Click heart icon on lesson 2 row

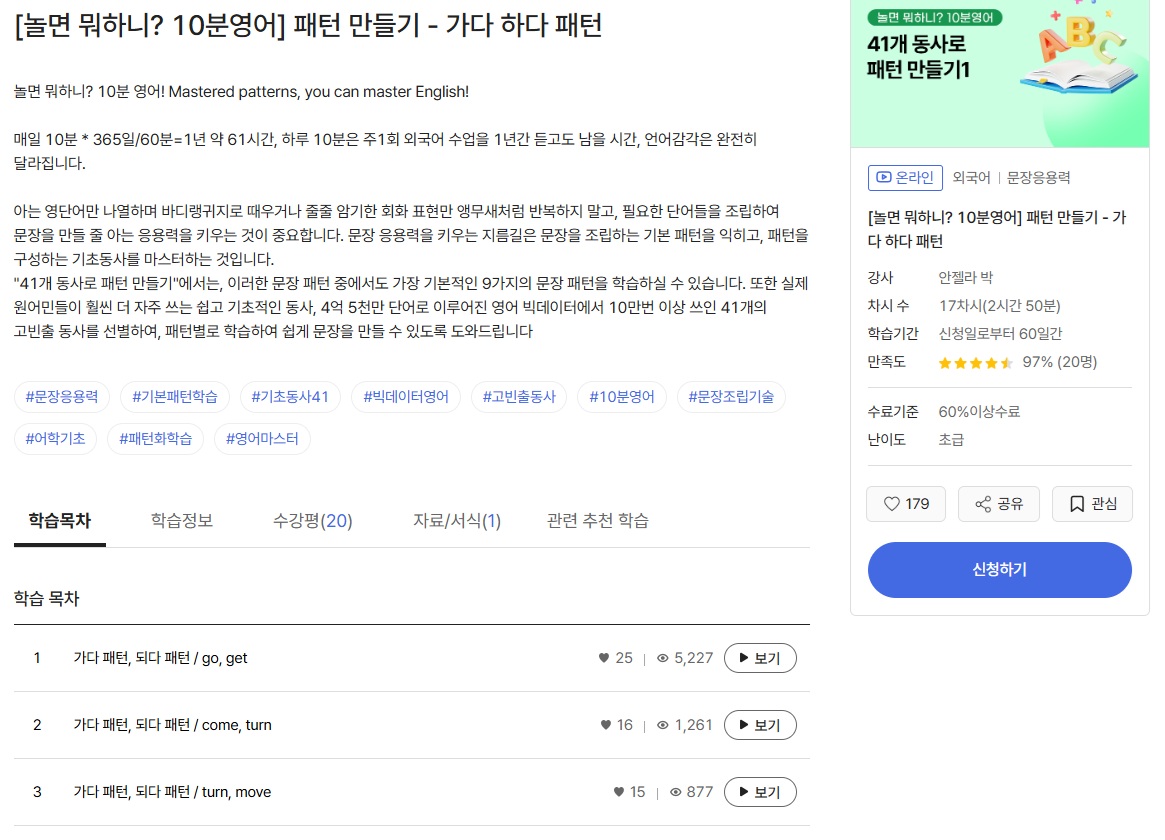pyautogui.click(x=605, y=725)
